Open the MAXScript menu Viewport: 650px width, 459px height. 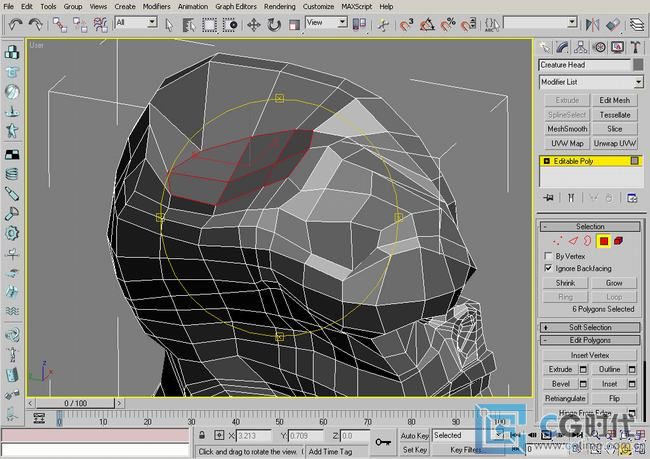(x=357, y=7)
